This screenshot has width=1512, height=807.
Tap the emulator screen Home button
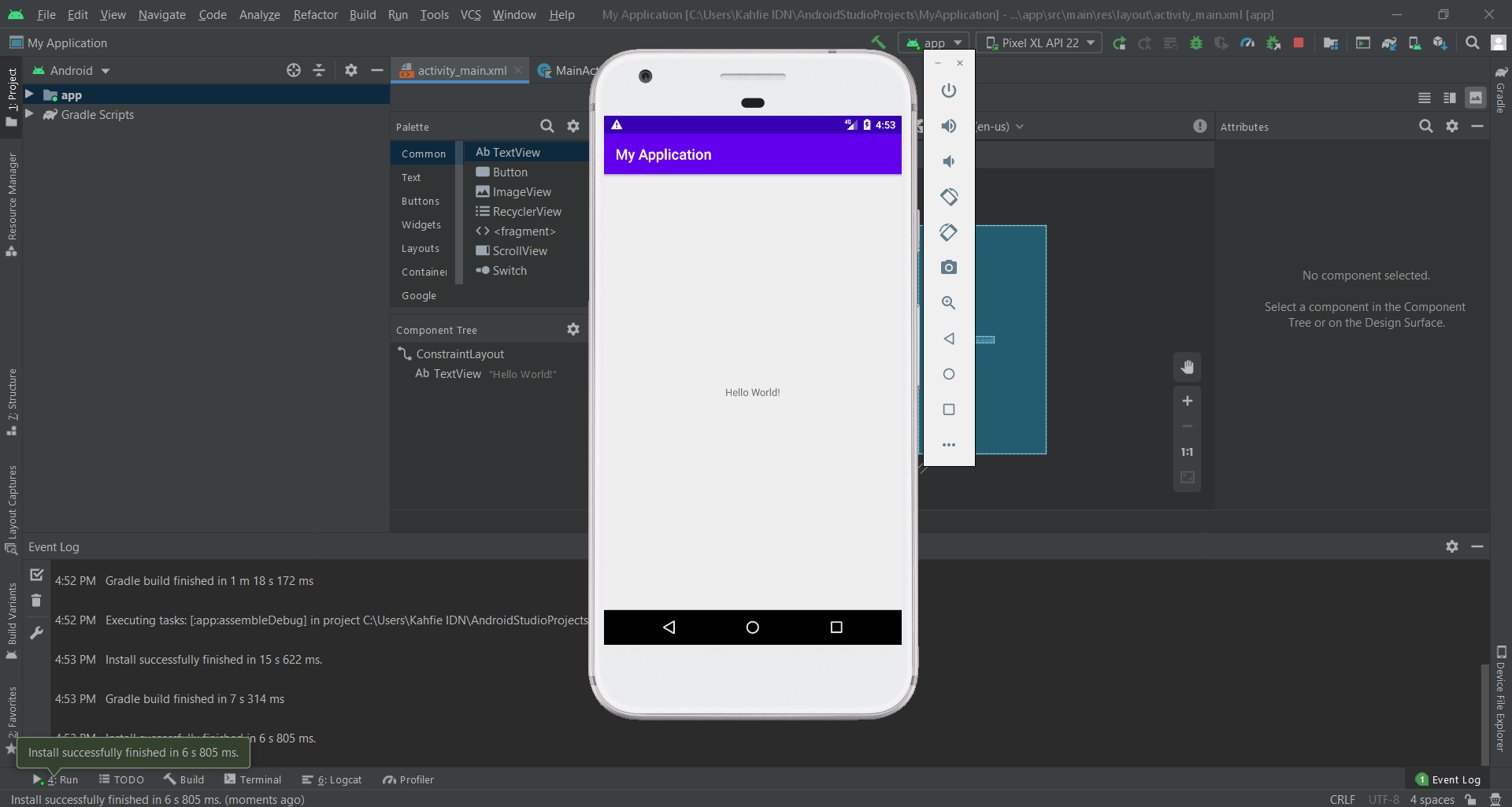pyautogui.click(x=753, y=627)
